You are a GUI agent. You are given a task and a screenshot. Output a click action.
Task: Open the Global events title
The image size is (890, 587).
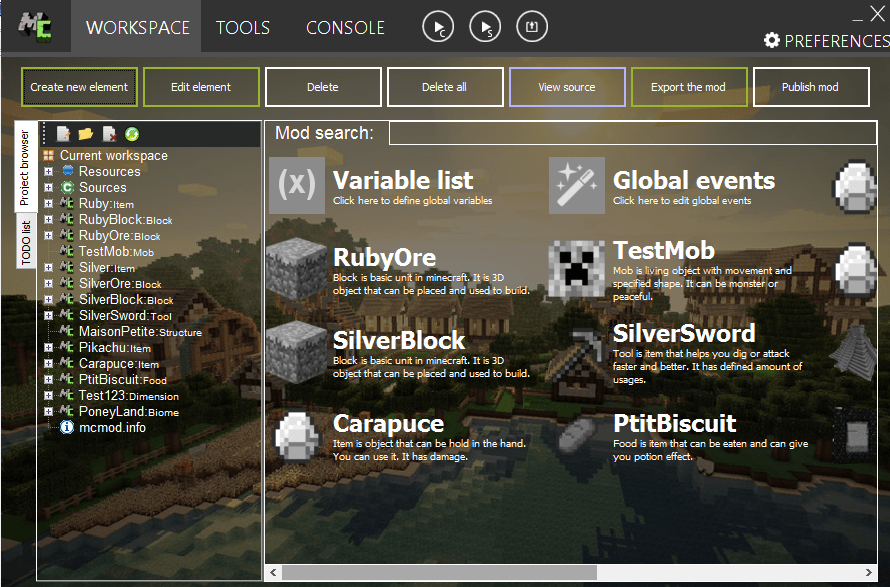click(x=694, y=181)
